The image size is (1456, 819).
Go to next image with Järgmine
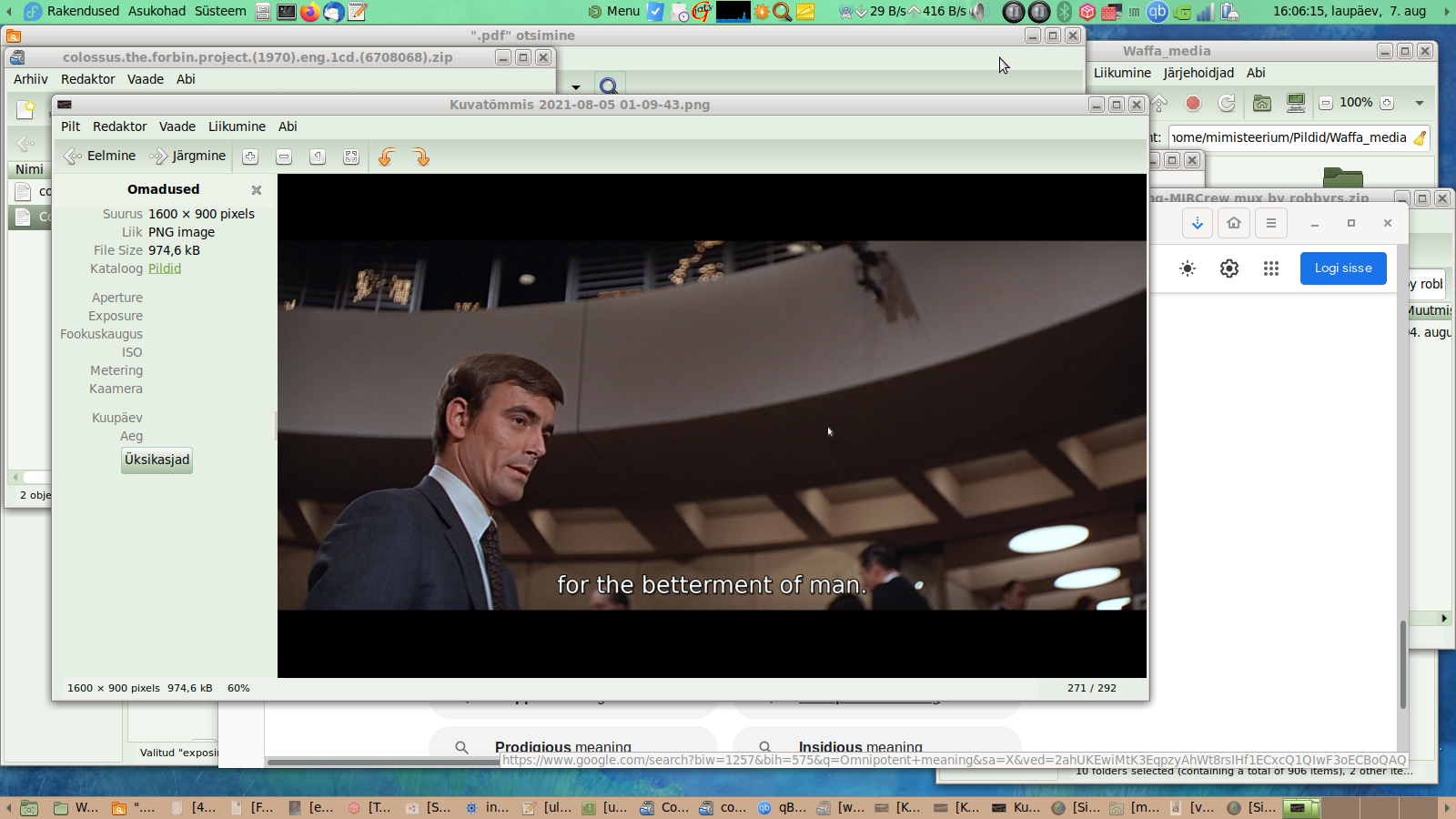click(188, 156)
